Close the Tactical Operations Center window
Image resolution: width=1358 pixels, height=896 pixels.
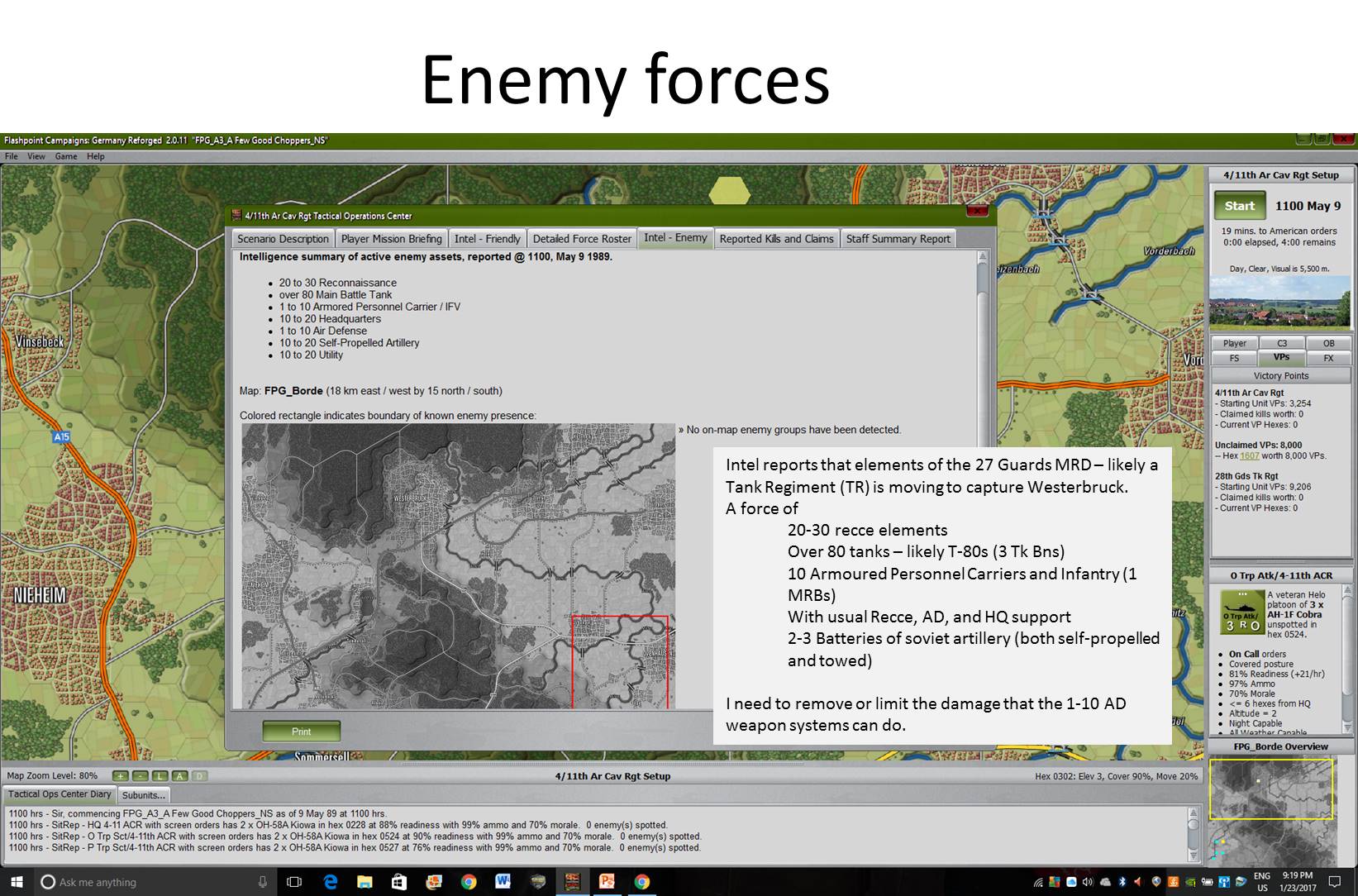[977, 212]
